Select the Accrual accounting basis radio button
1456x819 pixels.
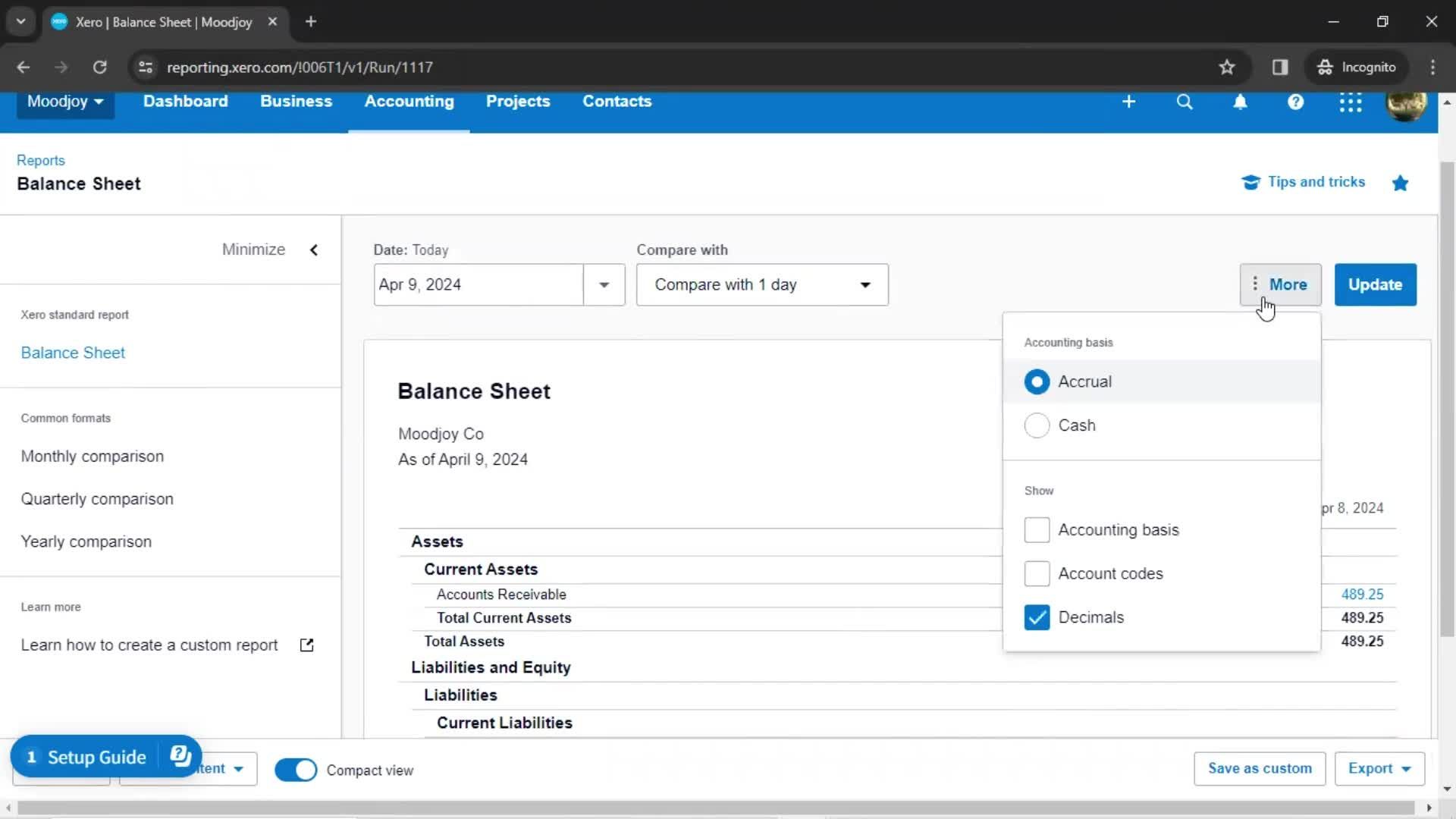1037,381
